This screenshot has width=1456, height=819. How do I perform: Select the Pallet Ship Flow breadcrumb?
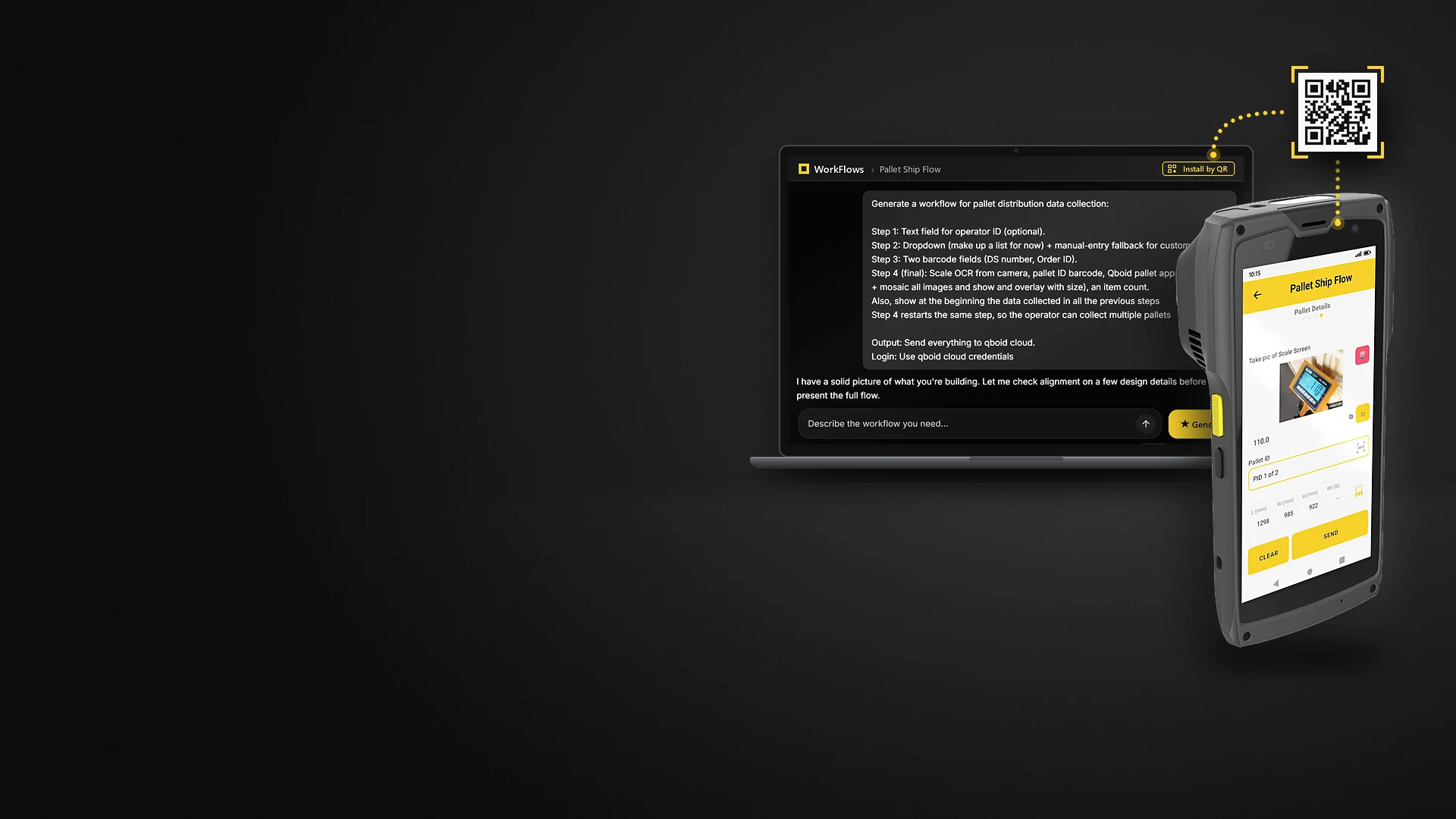pos(910,170)
